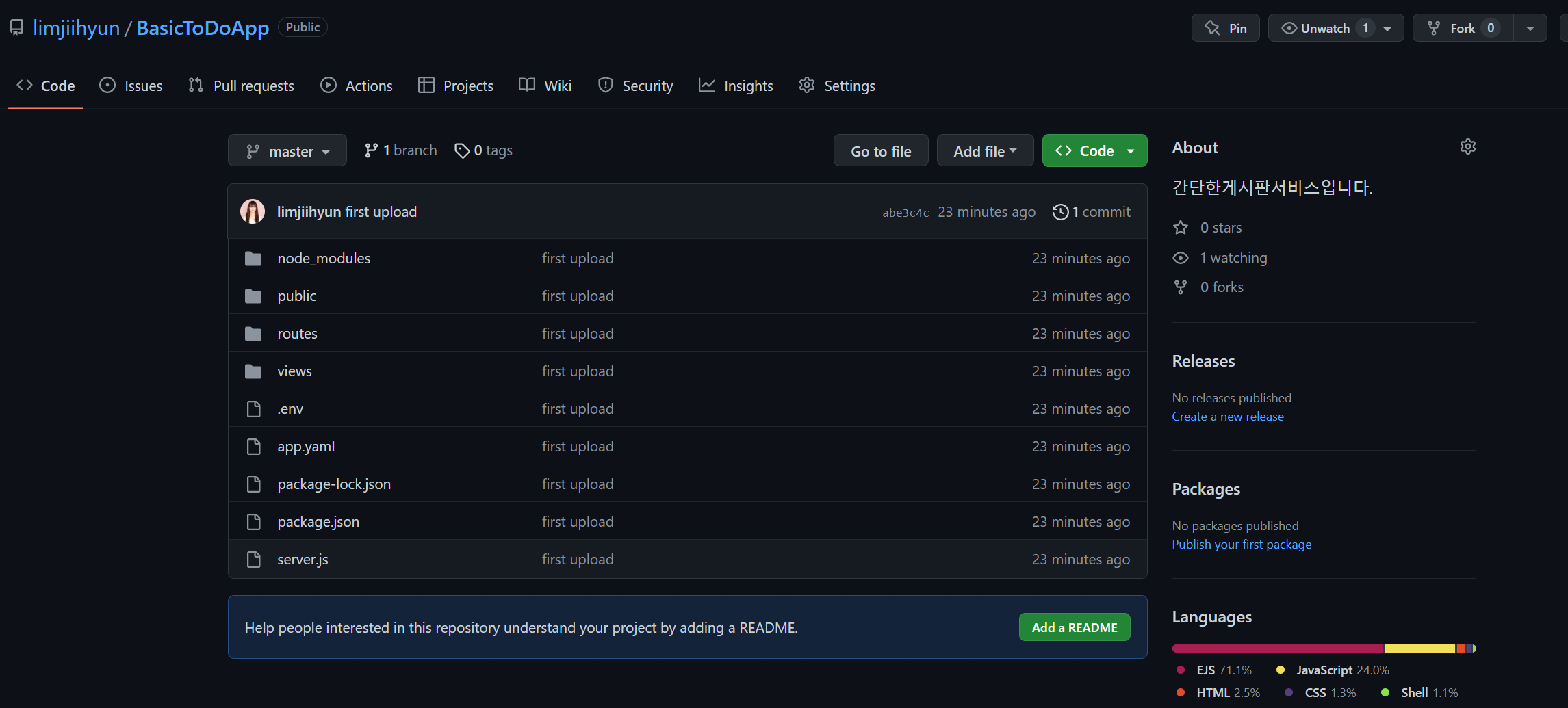Open the 1 commit history link
The height and width of the screenshot is (708, 1568).
[1092, 212]
